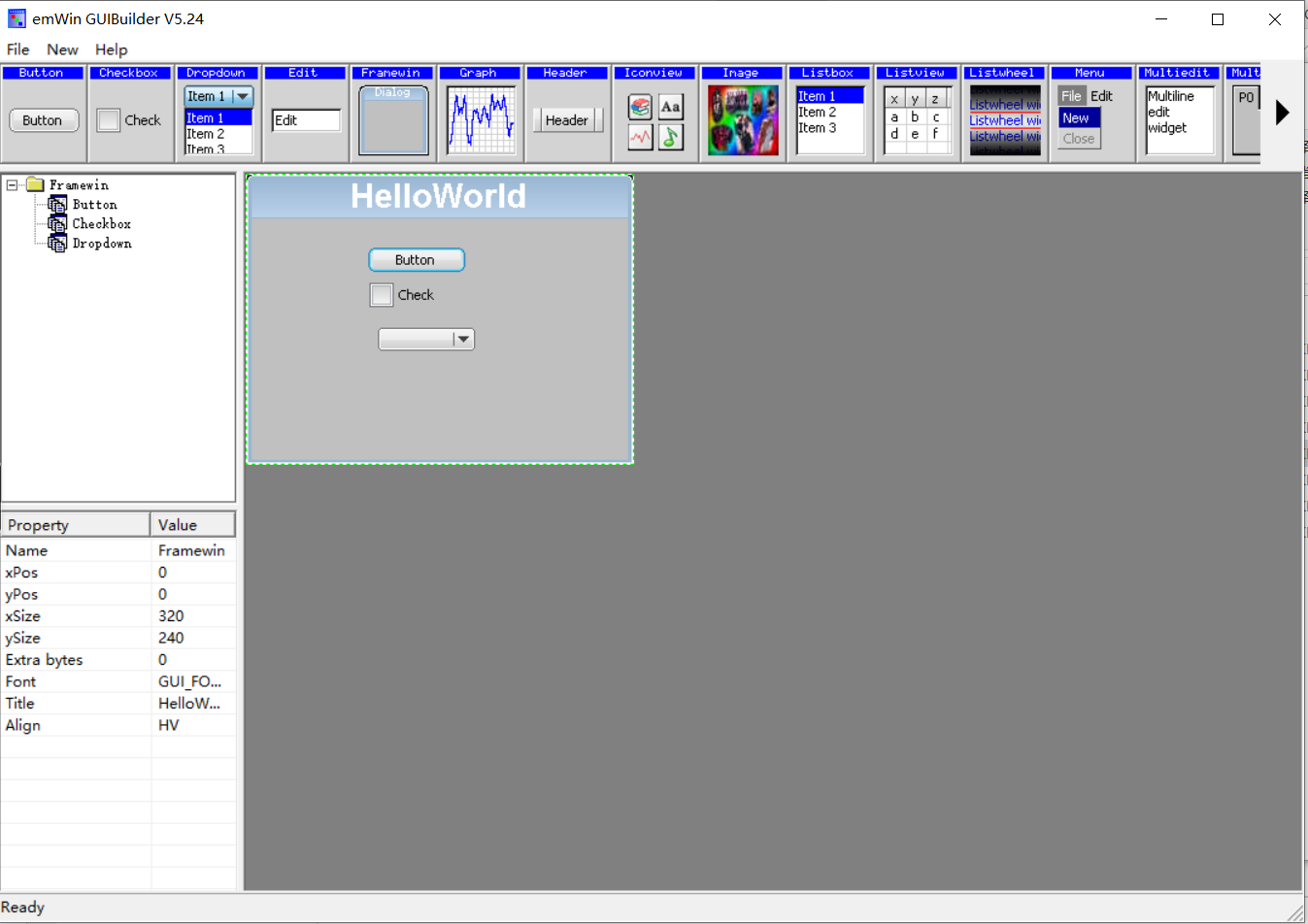Pick the Listwheel widget from palette
The height and width of the screenshot is (924, 1308).
coord(1004,113)
